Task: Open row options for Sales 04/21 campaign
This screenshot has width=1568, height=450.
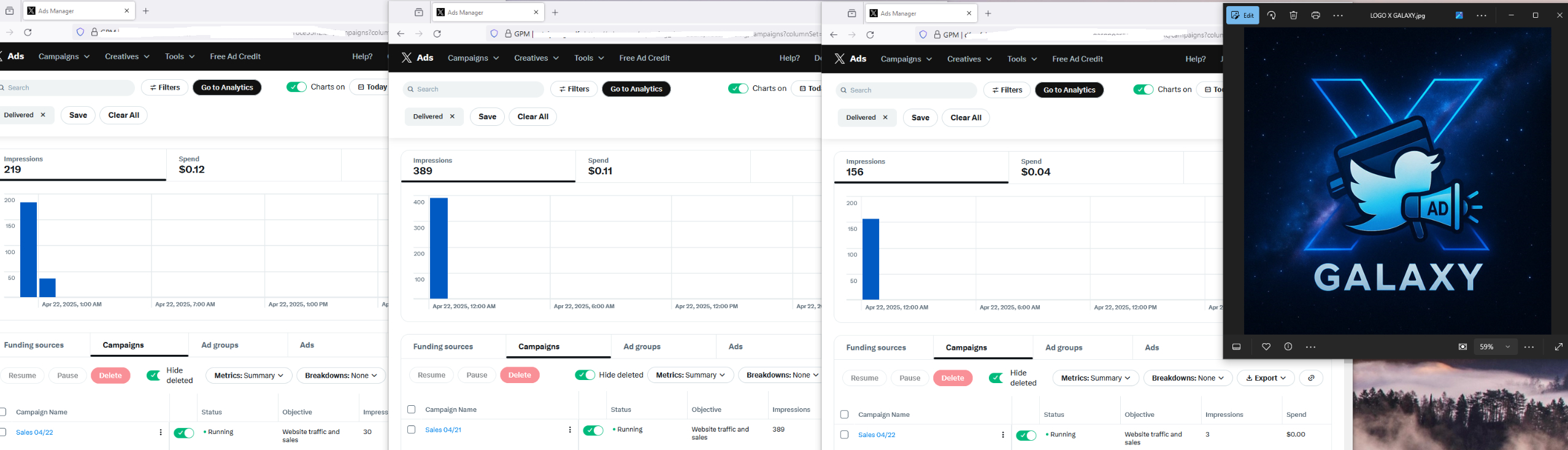Action: point(570,430)
